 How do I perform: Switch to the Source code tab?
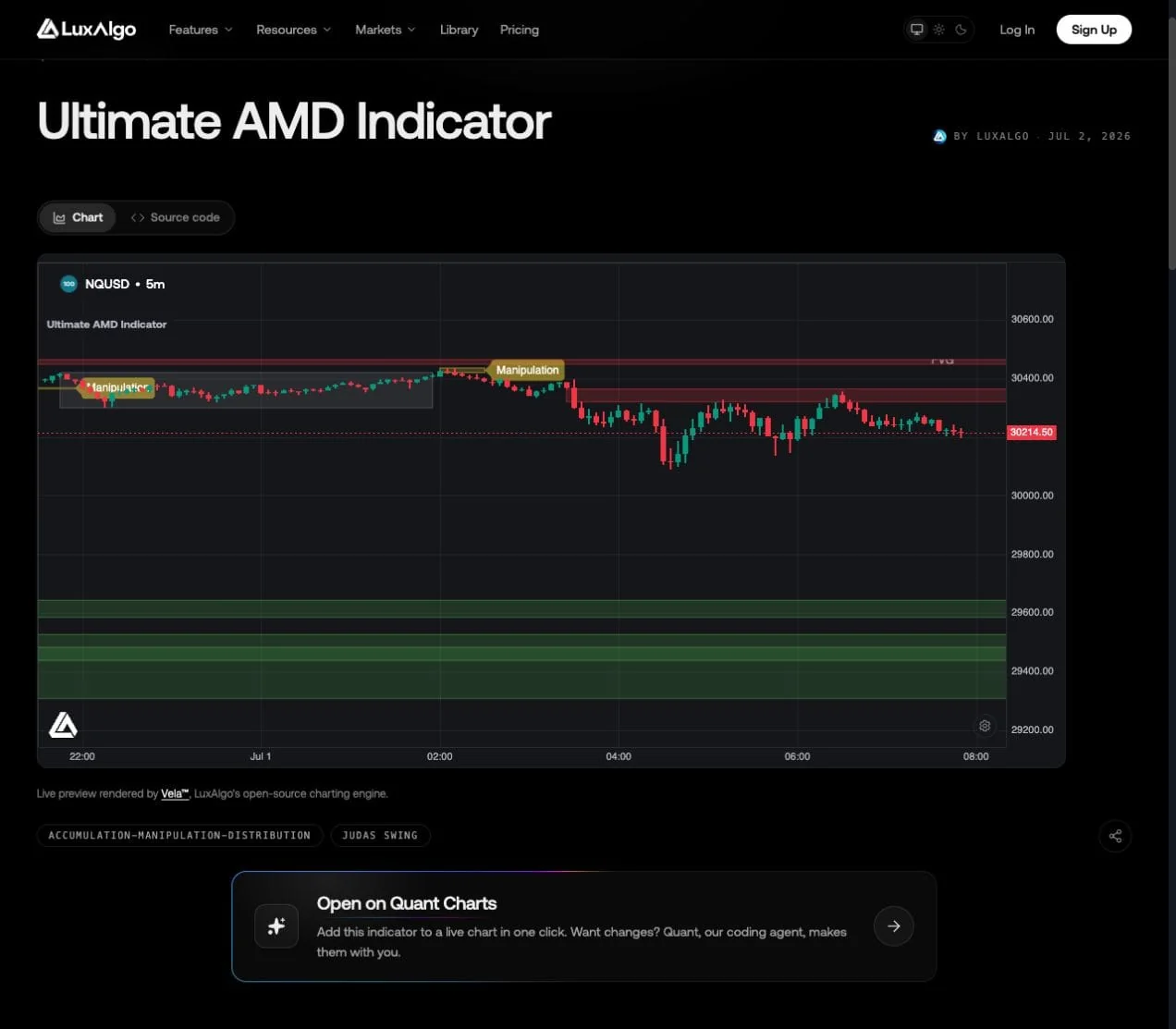[176, 217]
